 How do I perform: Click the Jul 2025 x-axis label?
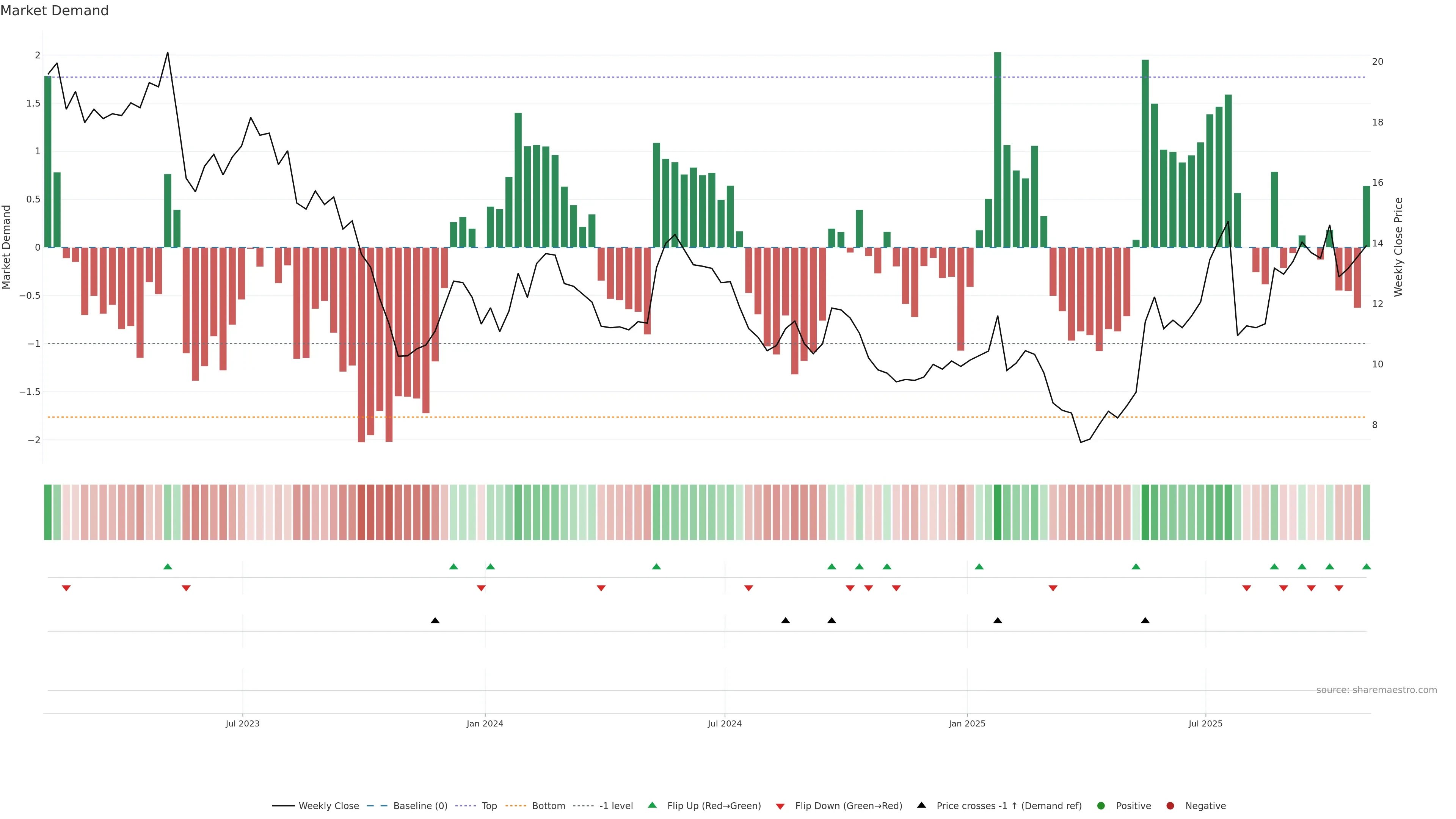click(x=1205, y=724)
